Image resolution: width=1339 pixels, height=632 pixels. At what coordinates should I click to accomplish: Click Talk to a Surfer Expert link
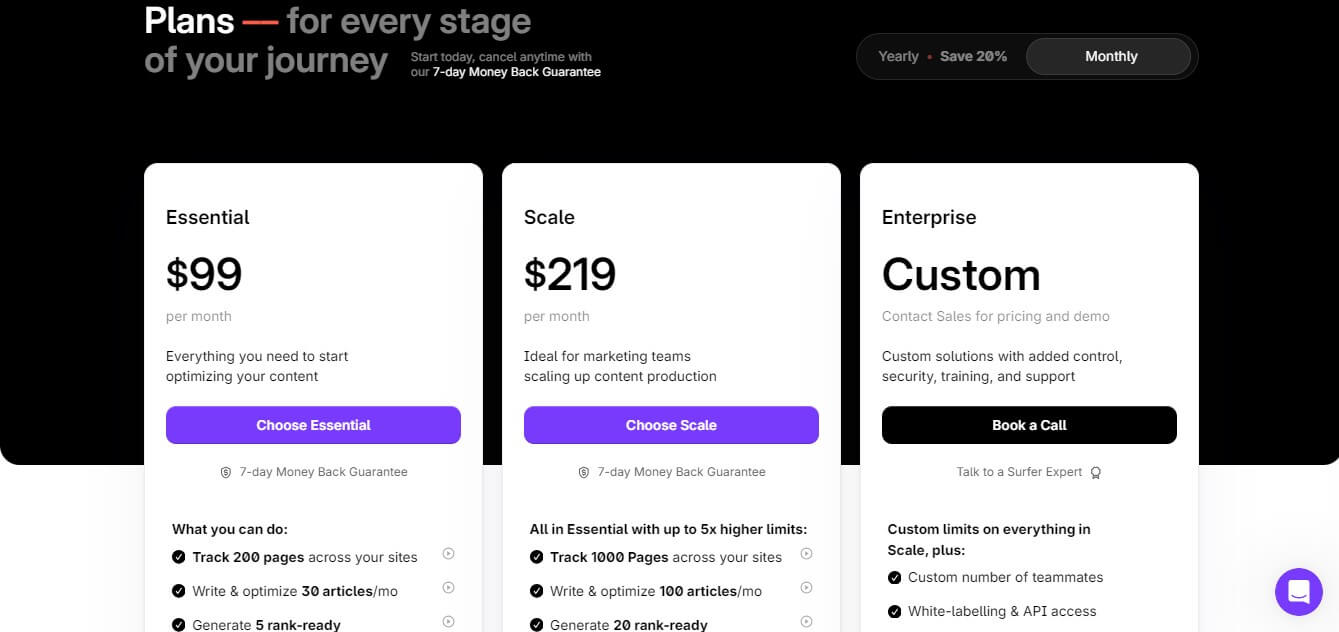tap(1019, 472)
